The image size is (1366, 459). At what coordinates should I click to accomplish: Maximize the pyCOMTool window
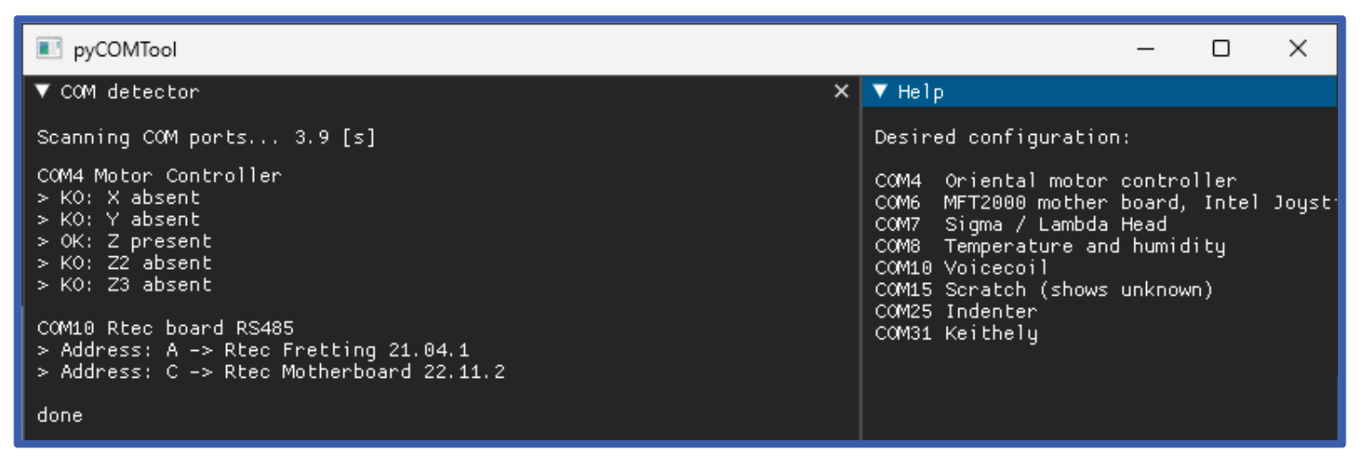tap(1220, 48)
